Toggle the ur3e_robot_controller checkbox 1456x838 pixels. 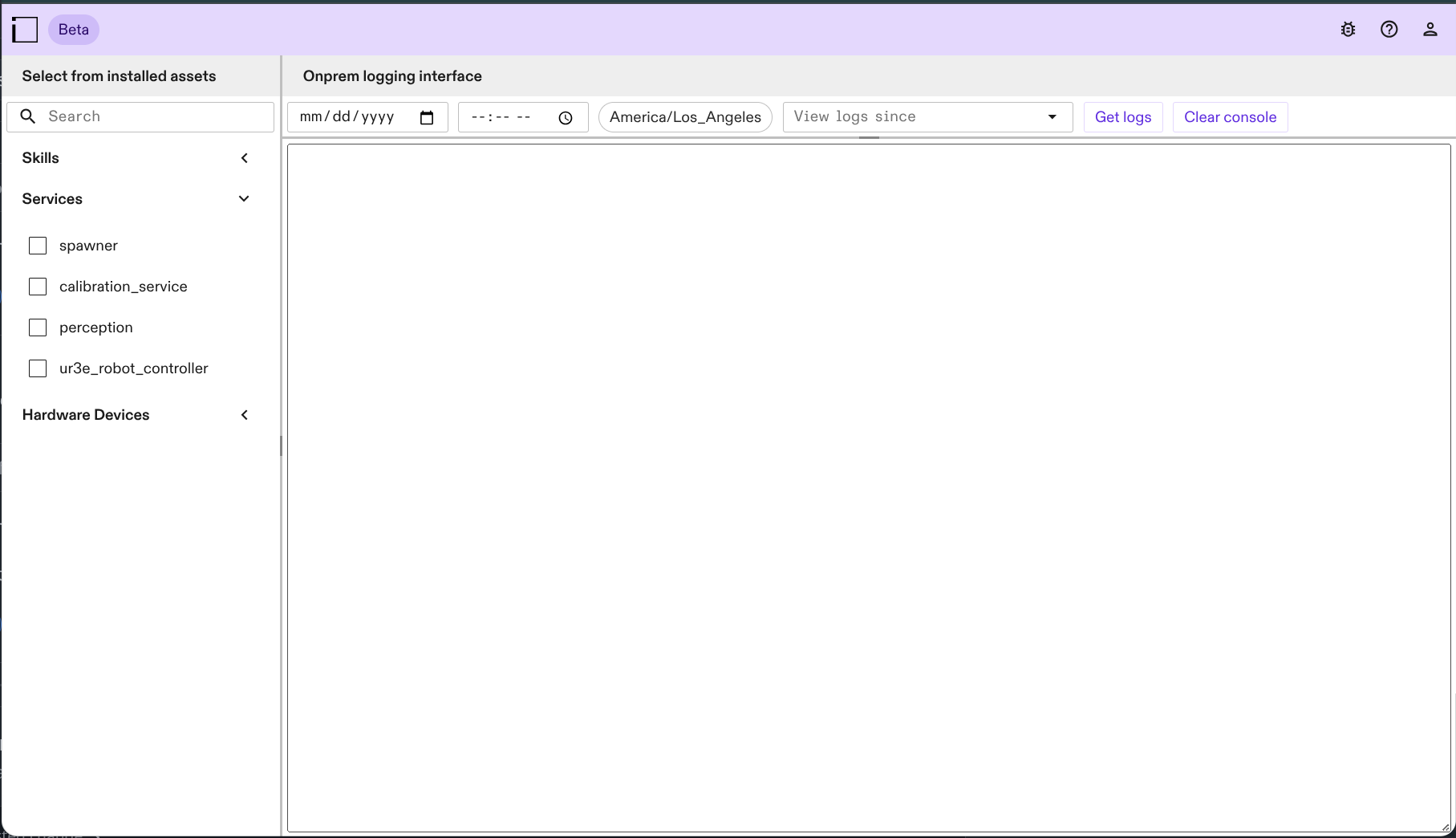(x=38, y=368)
